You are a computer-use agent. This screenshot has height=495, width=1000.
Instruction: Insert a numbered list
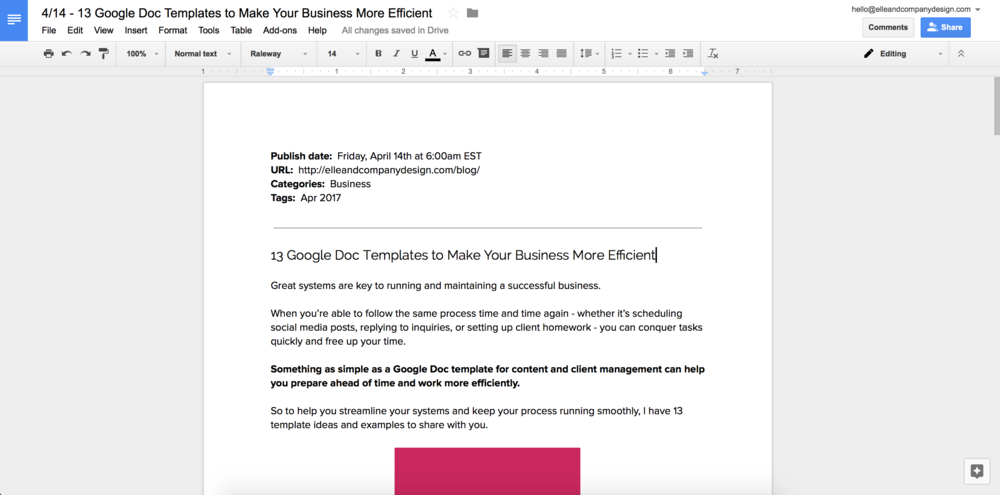616,54
